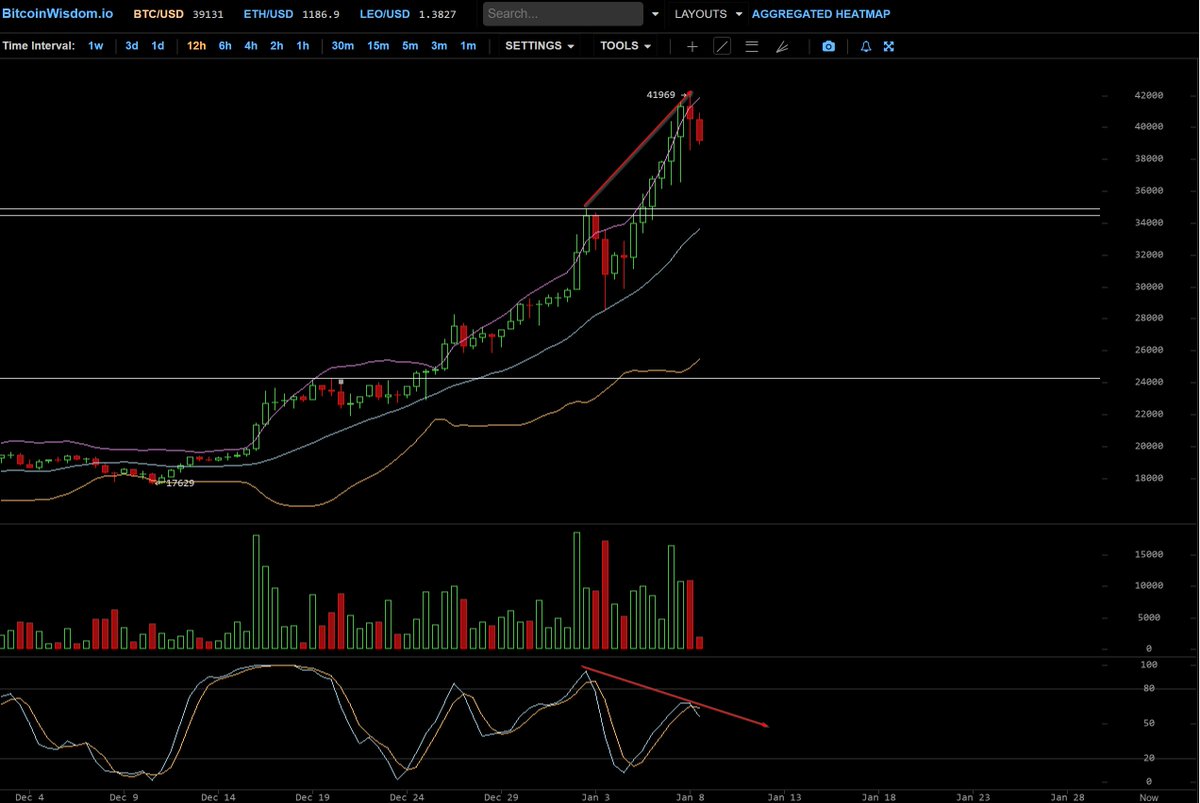Click the 41969 high price label
This screenshot has height=803, width=1200.
pos(661,95)
